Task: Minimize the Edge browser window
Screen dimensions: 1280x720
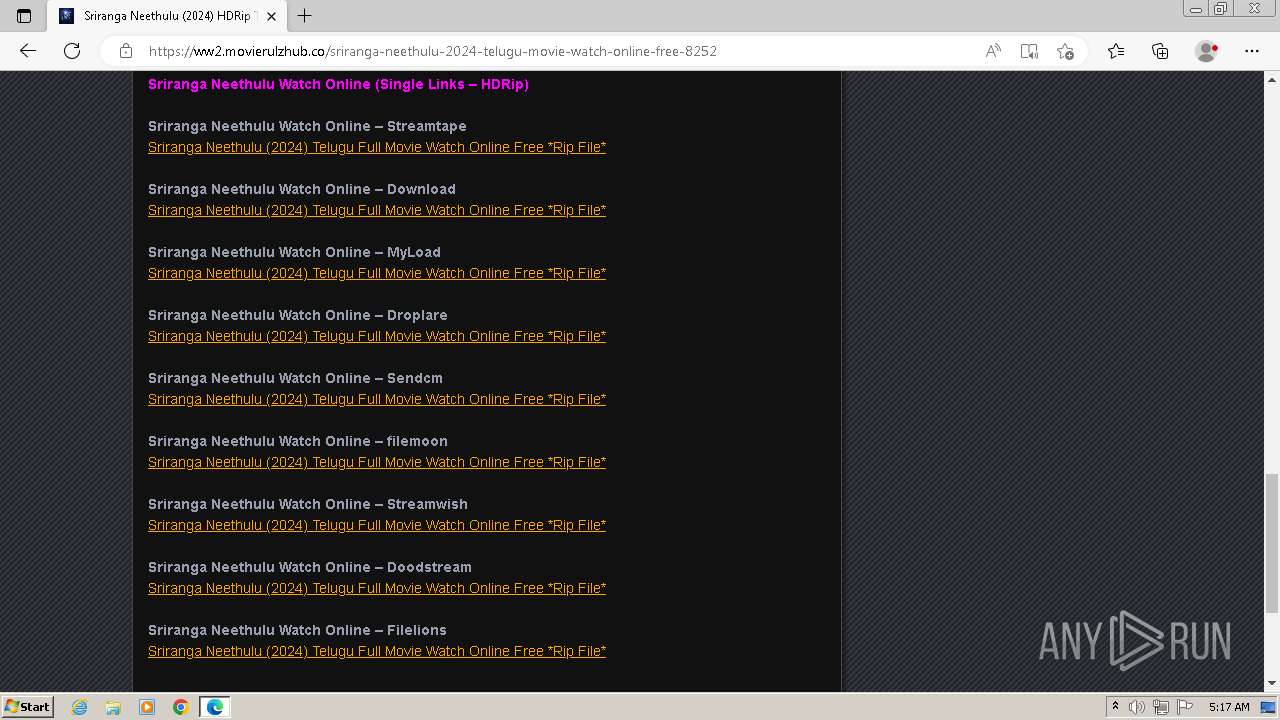Action: tap(1196, 9)
